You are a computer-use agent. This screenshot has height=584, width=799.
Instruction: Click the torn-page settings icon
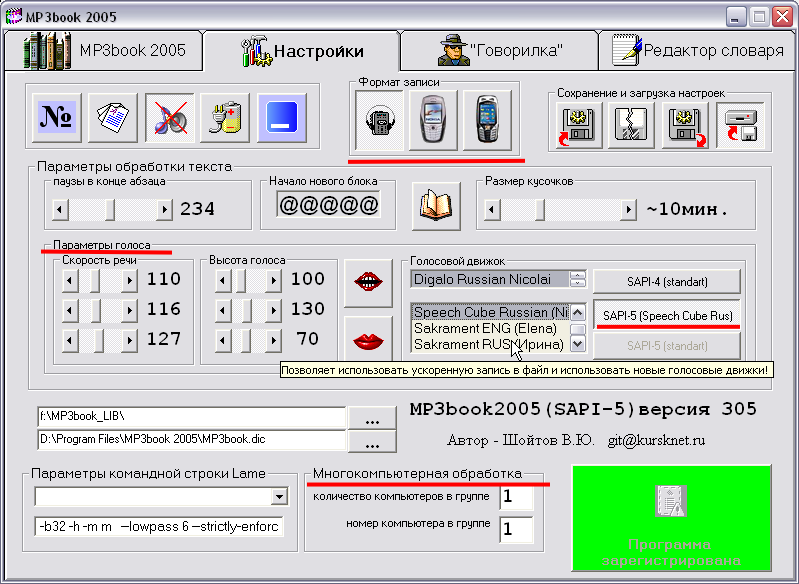(631, 125)
